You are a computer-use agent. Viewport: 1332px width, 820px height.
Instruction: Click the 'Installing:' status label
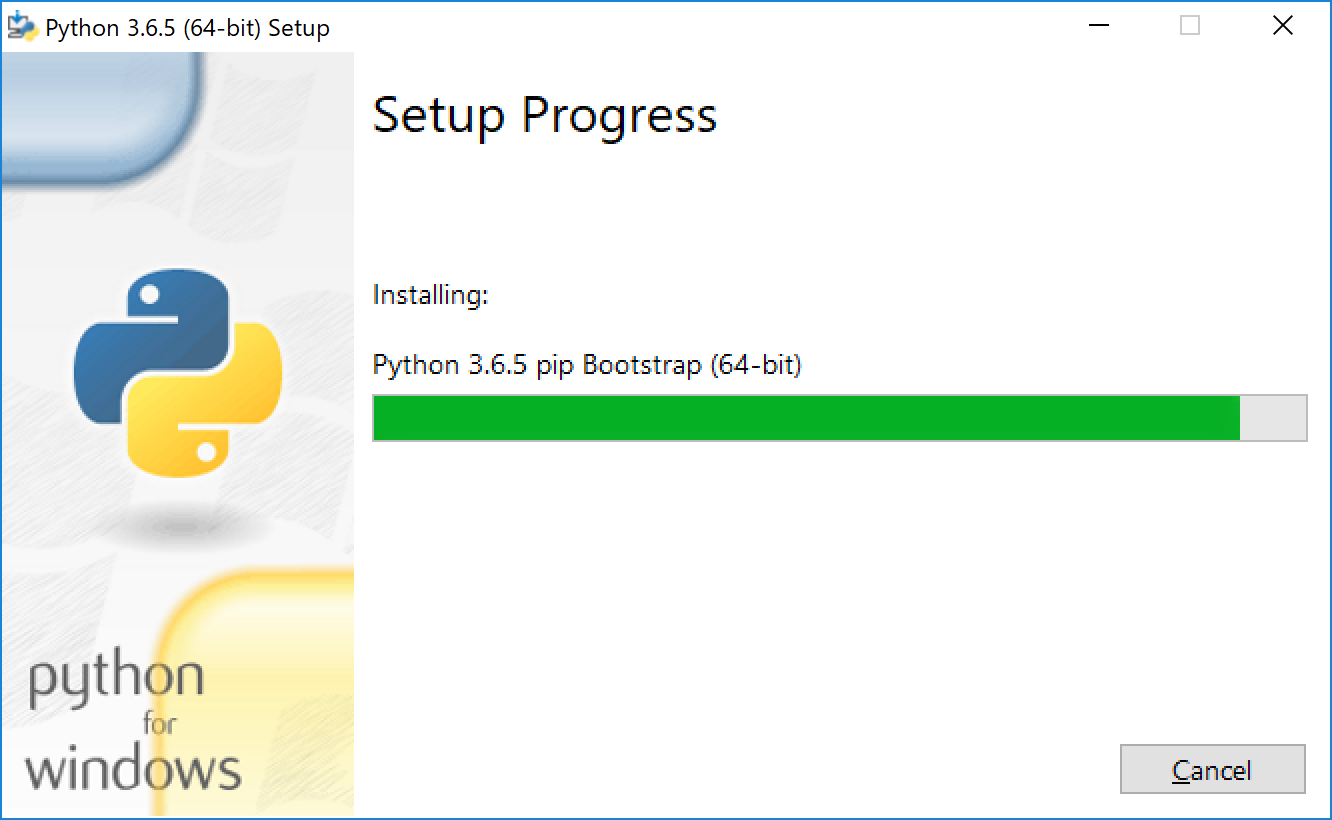tap(430, 295)
